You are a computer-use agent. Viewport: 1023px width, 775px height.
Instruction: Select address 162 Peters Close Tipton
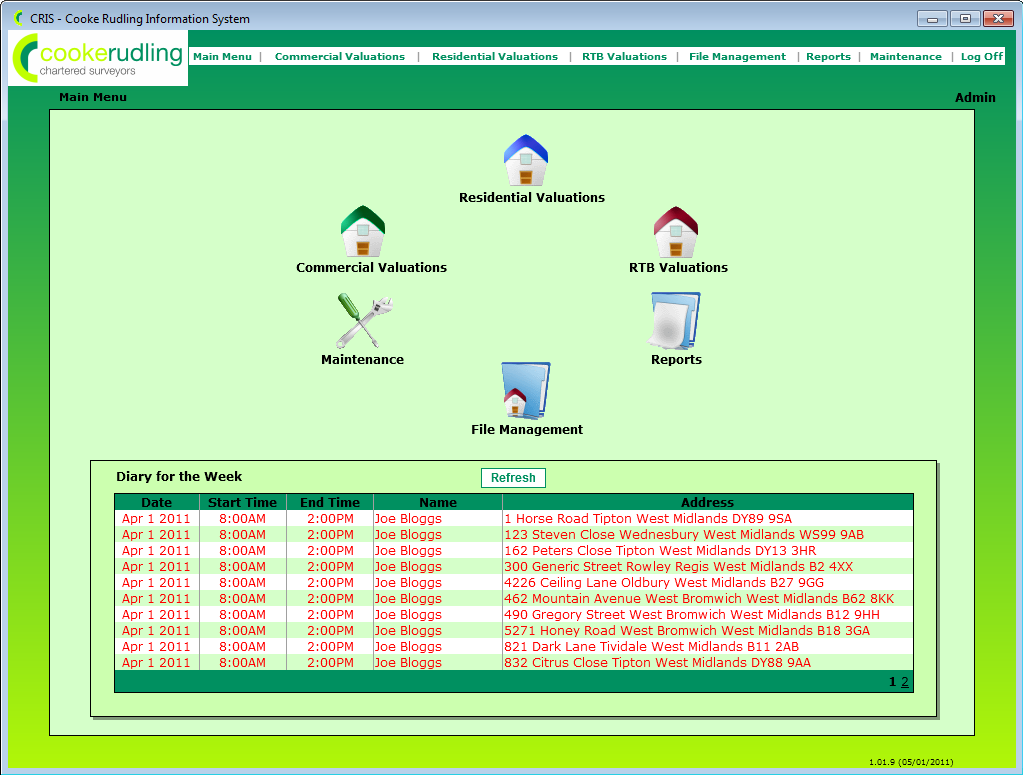660,551
